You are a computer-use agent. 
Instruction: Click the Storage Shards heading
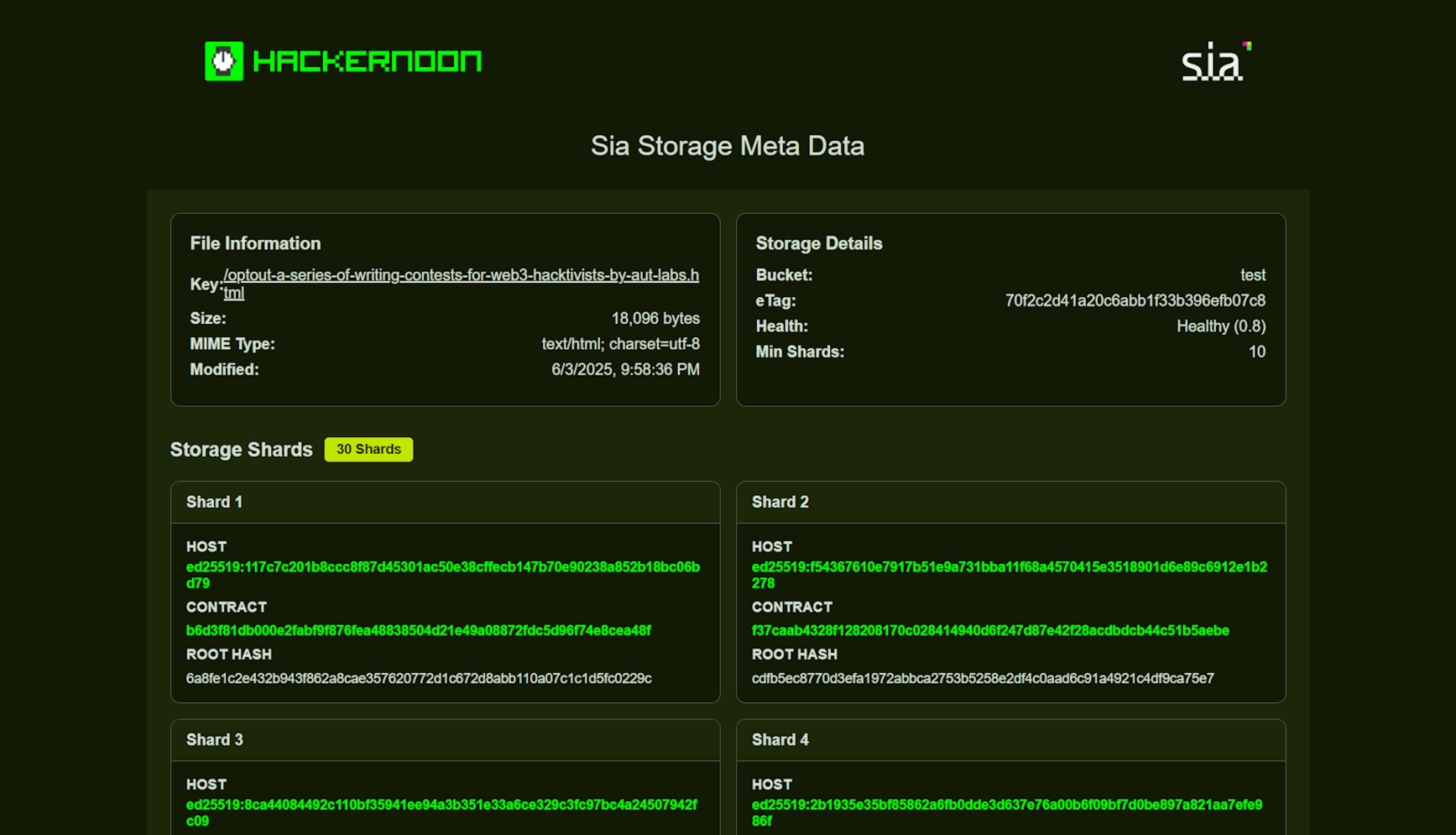pyautogui.click(x=241, y=449)
